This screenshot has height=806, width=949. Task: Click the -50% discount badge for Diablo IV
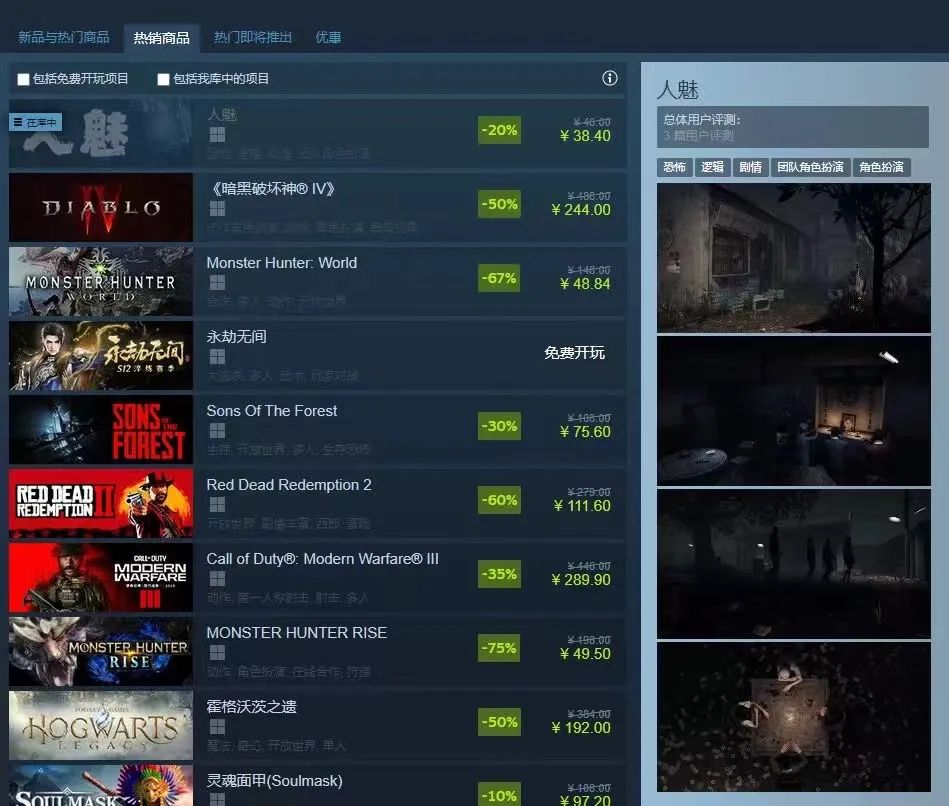(x=499, y=204)
